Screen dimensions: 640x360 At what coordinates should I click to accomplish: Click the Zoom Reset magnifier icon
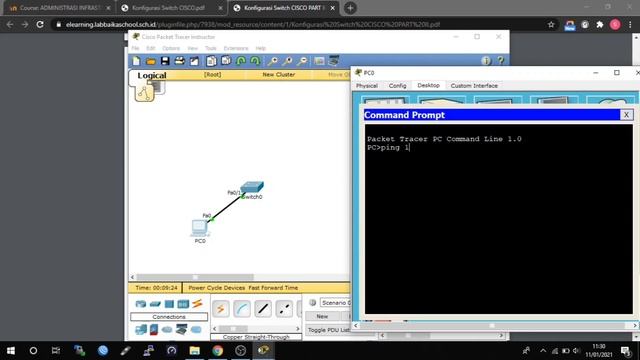click(287, 61)
